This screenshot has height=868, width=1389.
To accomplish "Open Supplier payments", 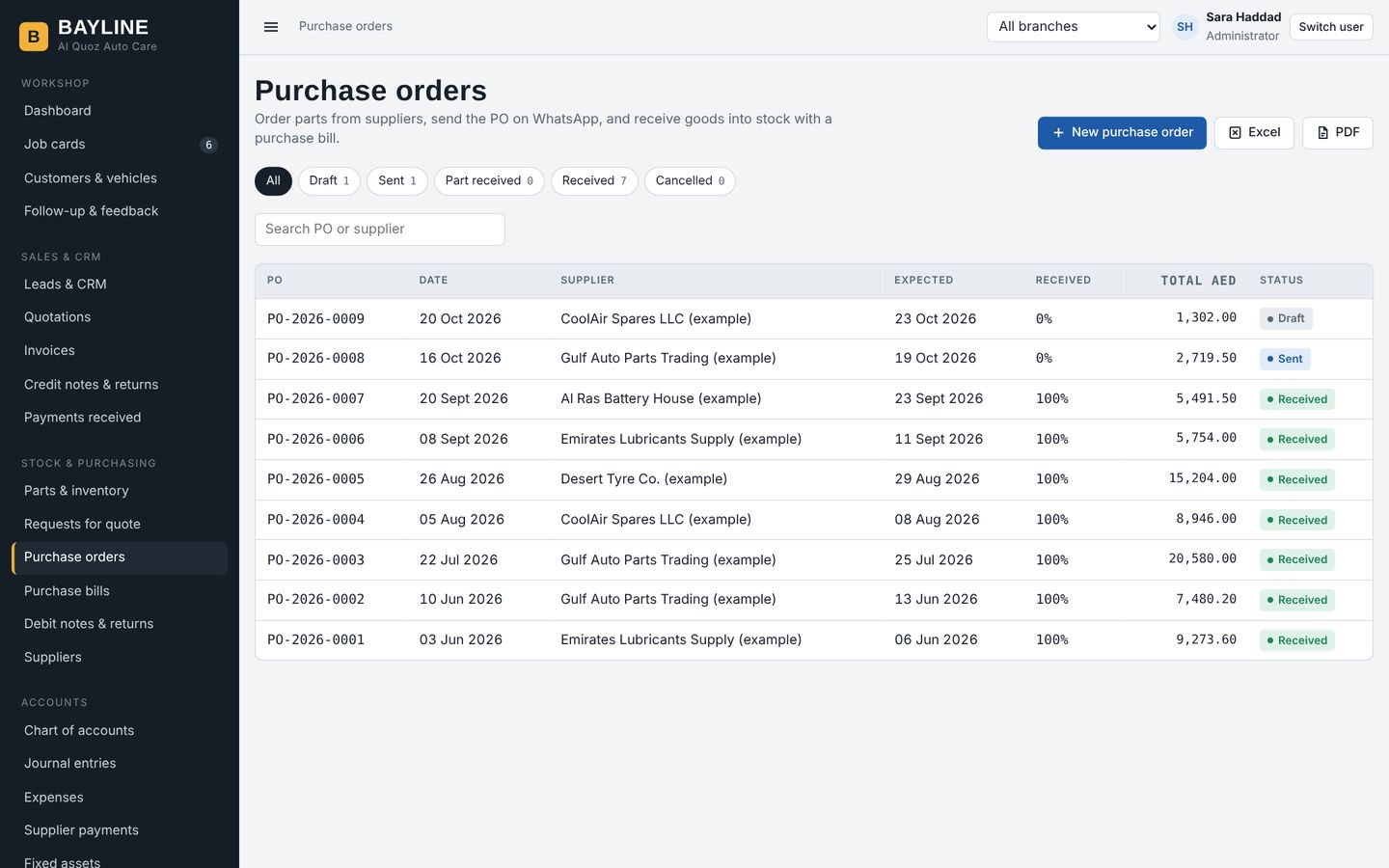I will click(120, 830).
